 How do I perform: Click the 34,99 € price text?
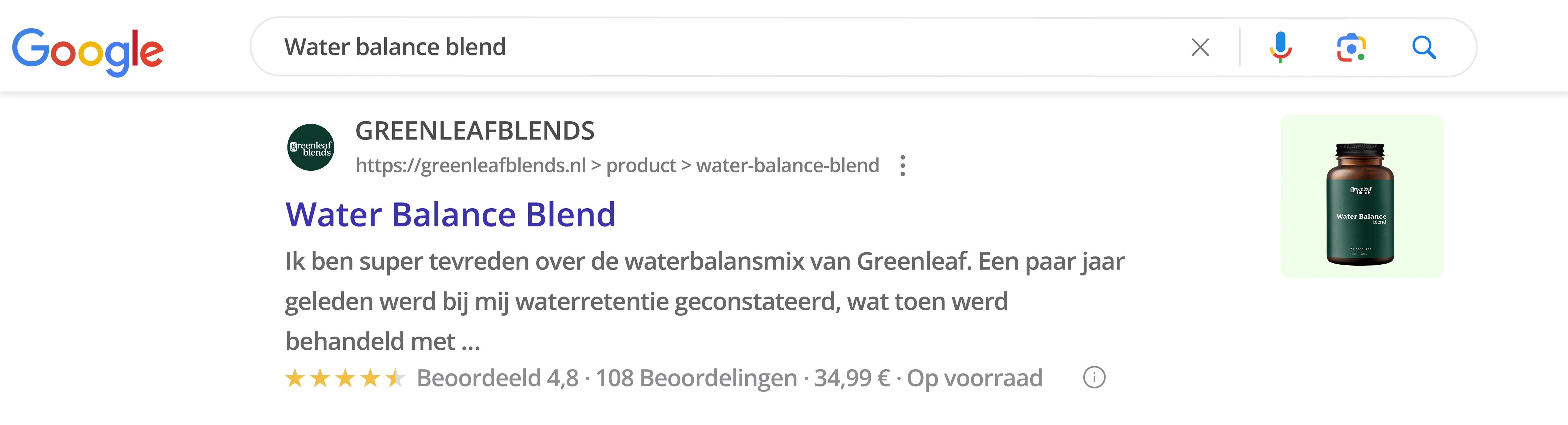click(852, 378)
